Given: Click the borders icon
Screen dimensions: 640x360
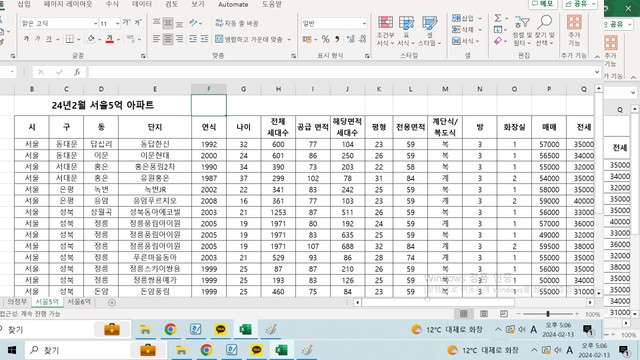Looking at the screenshot, I should 70,39.
